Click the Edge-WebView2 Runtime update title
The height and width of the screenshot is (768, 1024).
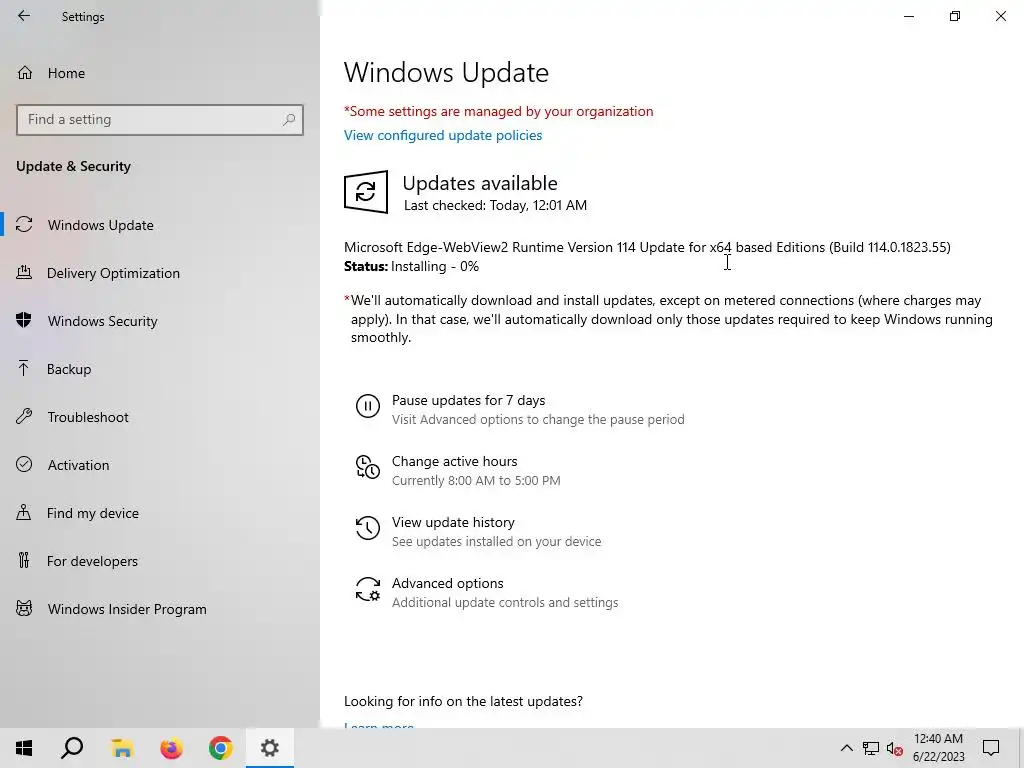coord(647,248)
